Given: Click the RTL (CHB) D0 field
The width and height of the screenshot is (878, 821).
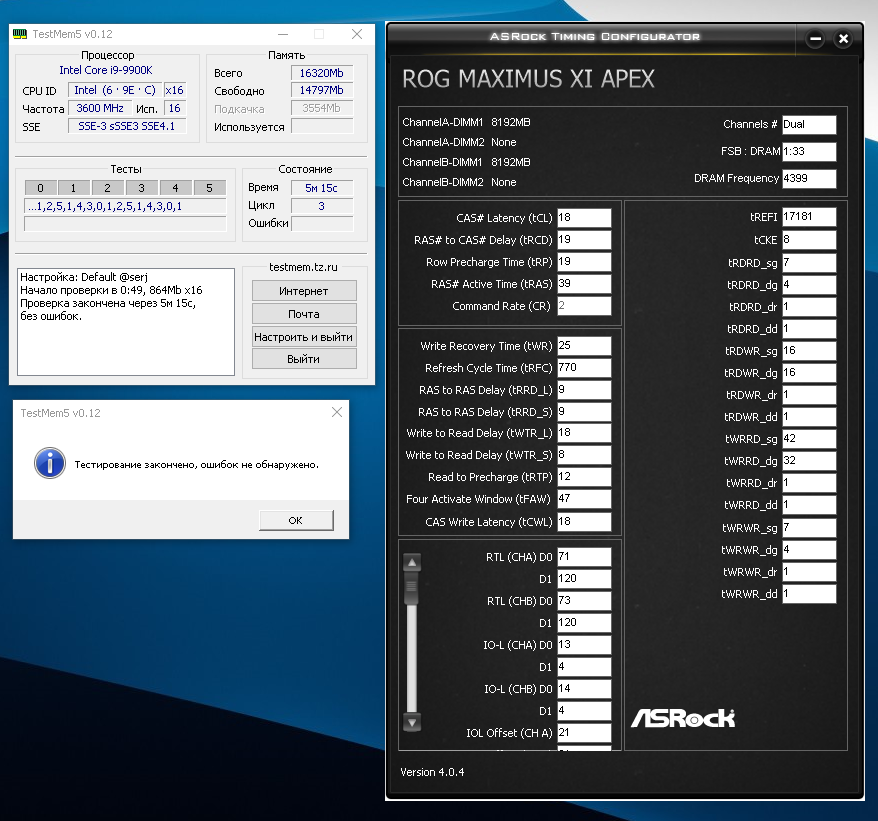Looking at the screenshot, I should (584, 600).
